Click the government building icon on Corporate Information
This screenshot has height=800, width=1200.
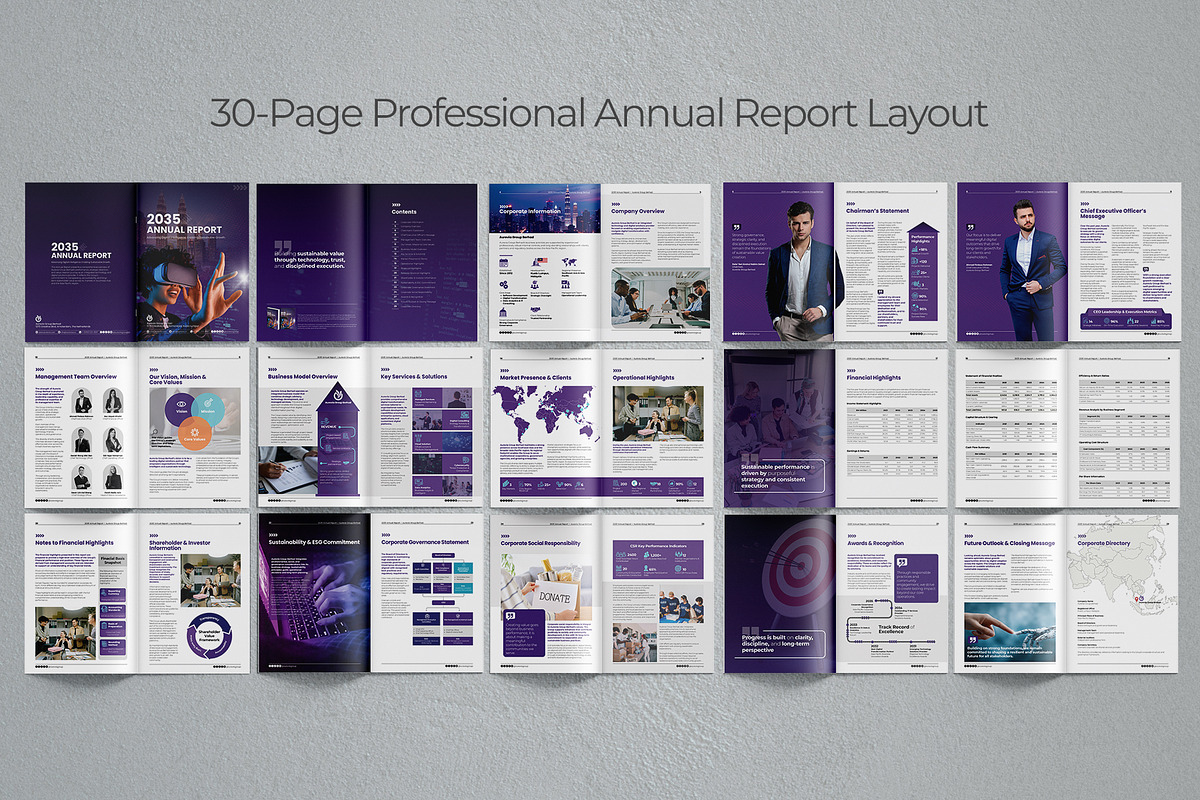click(503, 312)
